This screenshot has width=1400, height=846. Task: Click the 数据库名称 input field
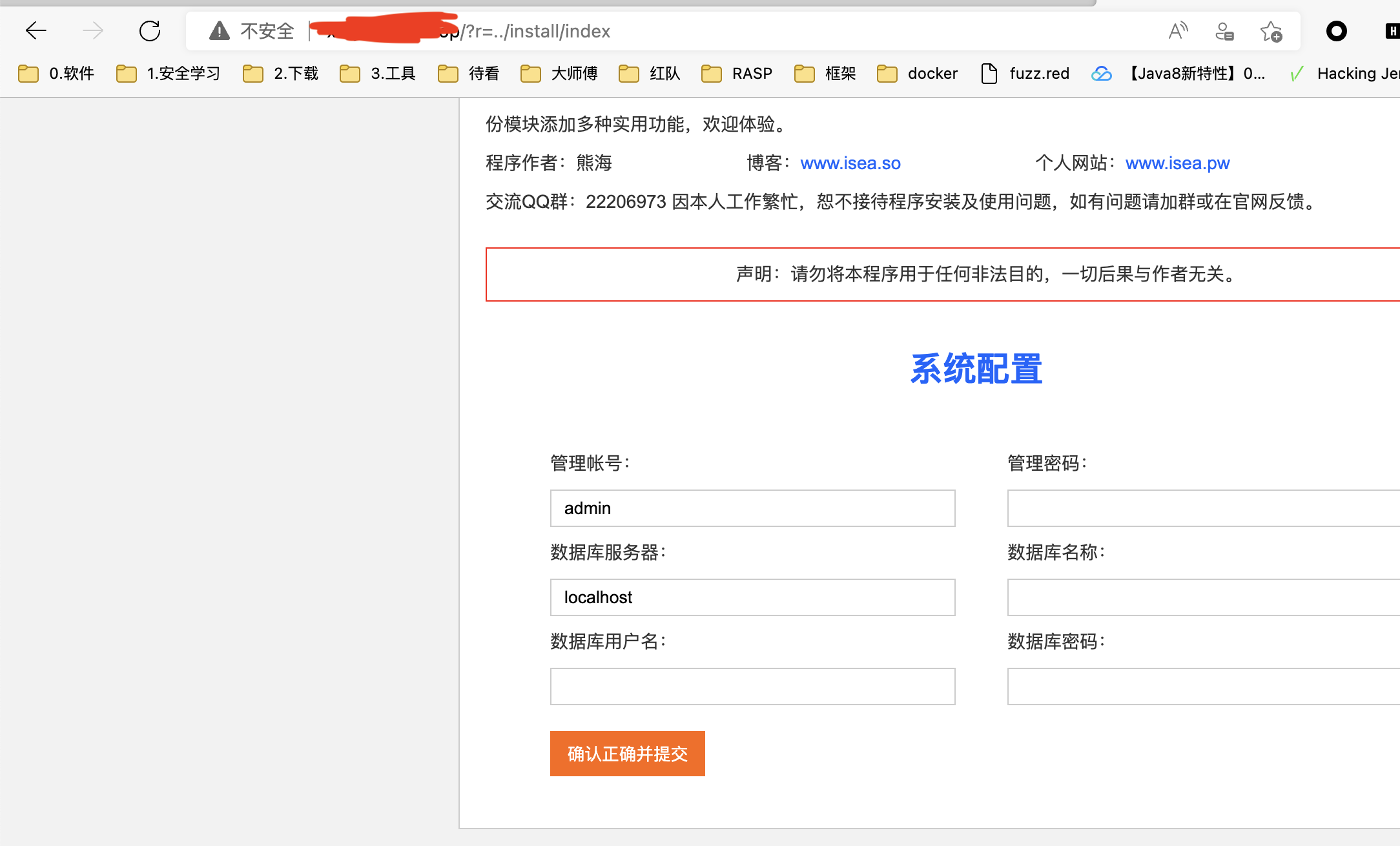pos(1204,597)
